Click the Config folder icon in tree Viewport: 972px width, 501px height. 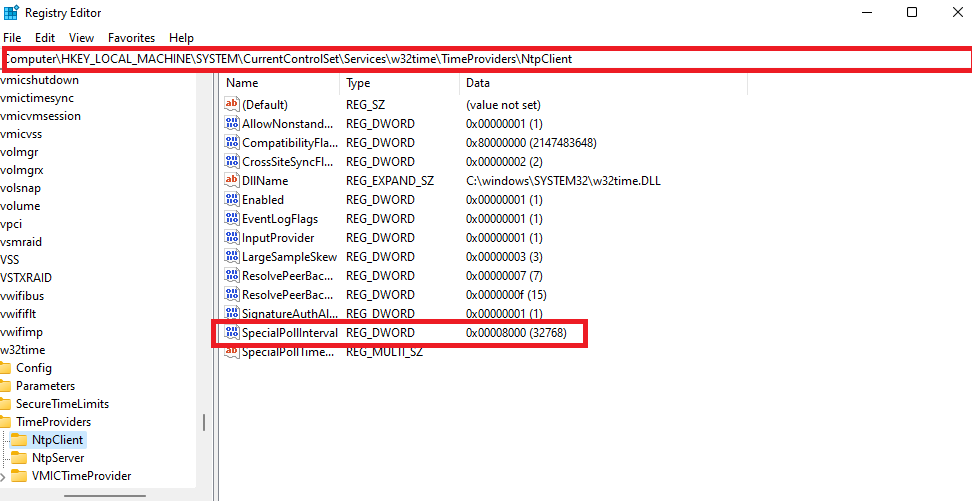point(5,368)
